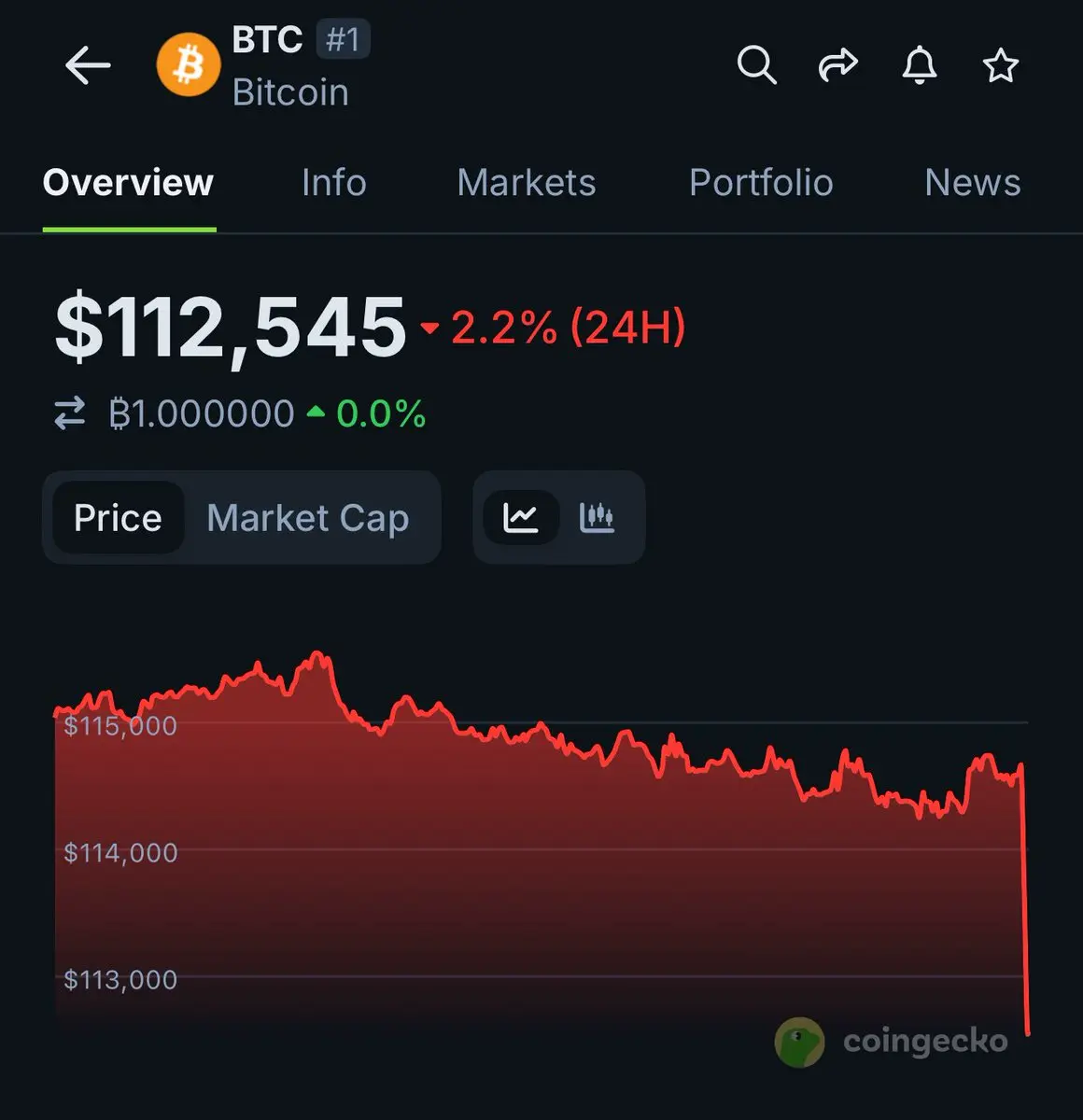1083x1120 pixels.
Task: Go to the News tab
Action: click(973, 183)
